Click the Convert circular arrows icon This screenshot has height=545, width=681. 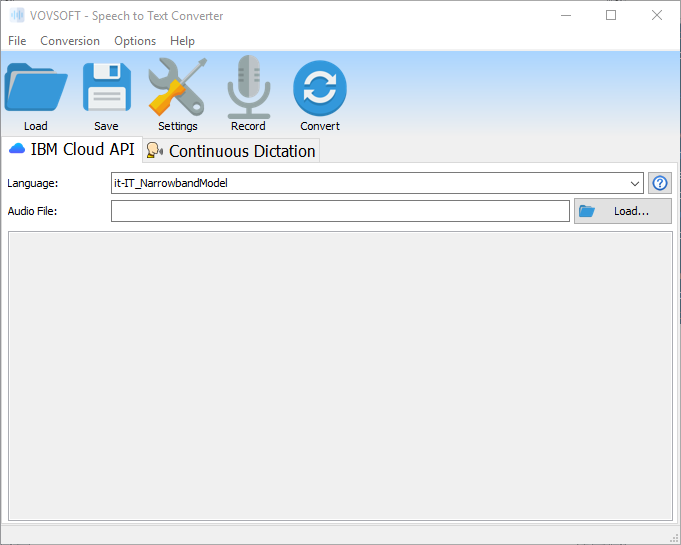pyautogui.click(x=320, y=88)
